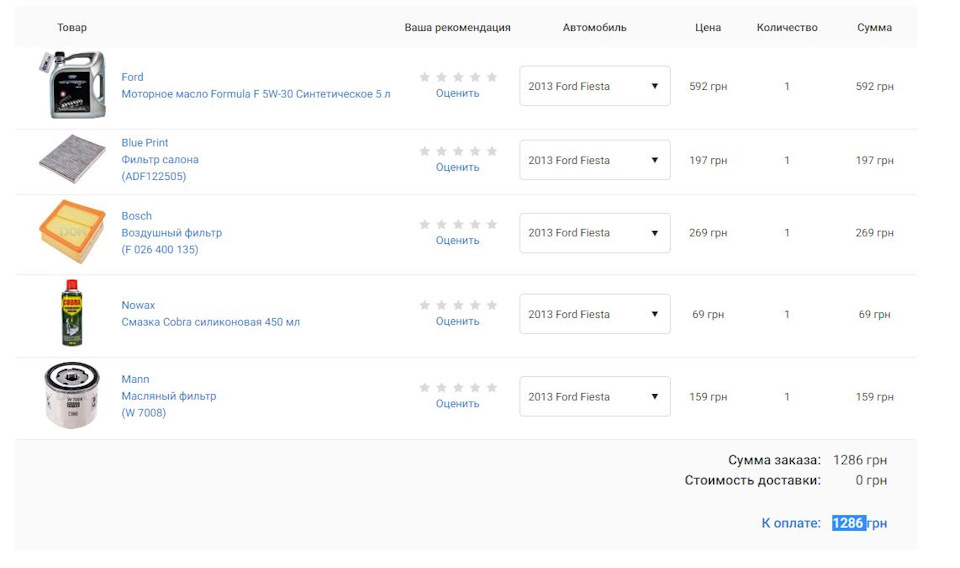Image resolution: width=960 pixels, height=568 pixels.
Task: Click Оценить for Bosch air filter
Action: (457, 241)
